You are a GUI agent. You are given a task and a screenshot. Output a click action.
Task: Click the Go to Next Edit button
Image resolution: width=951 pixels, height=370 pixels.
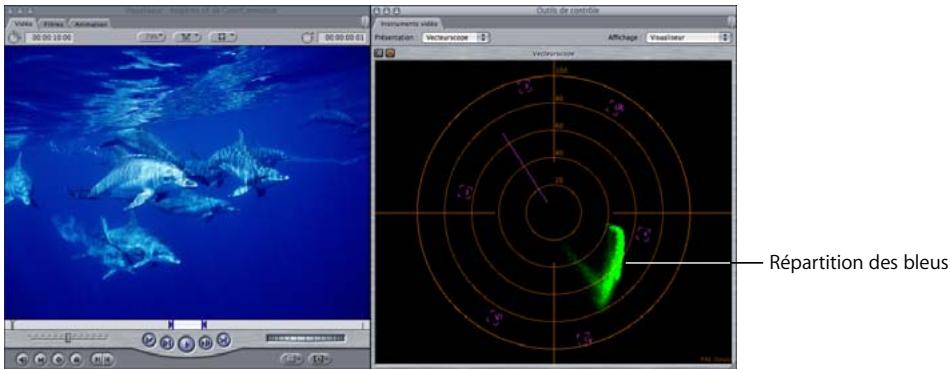click(224, 340)
